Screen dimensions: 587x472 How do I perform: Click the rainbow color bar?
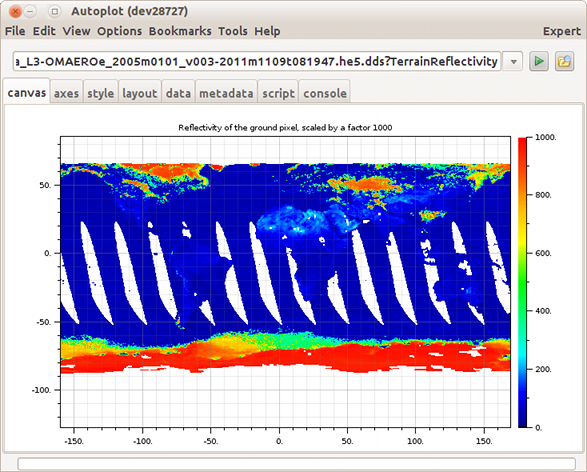tap(522, 282)
